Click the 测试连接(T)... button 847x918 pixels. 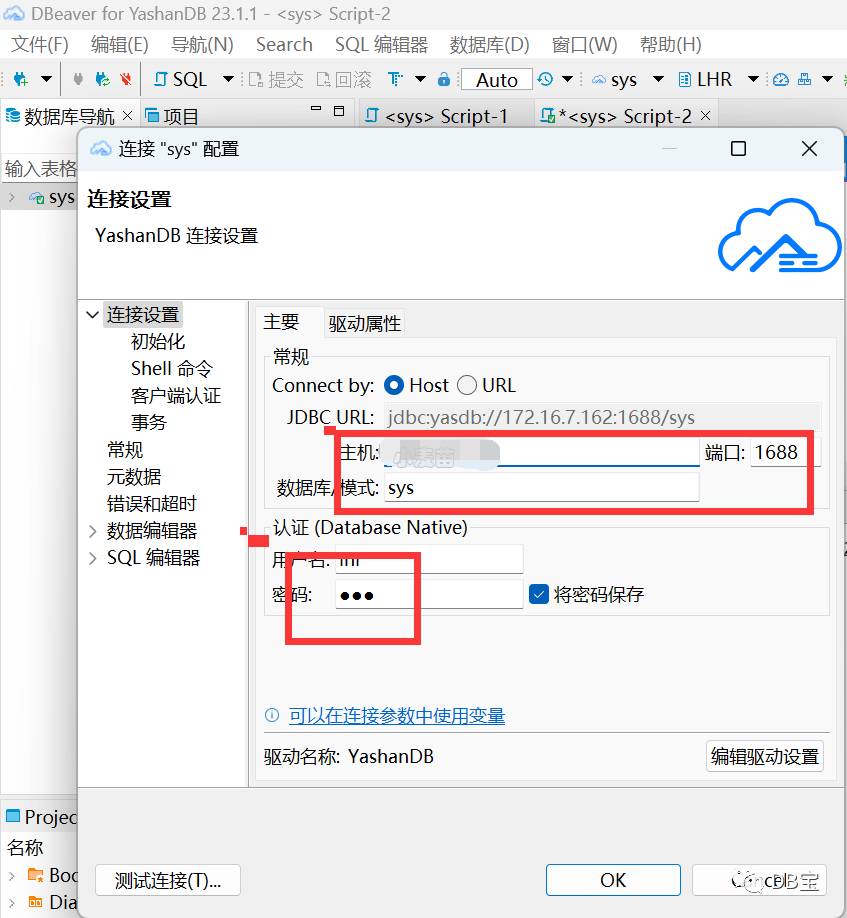[168, 880]
